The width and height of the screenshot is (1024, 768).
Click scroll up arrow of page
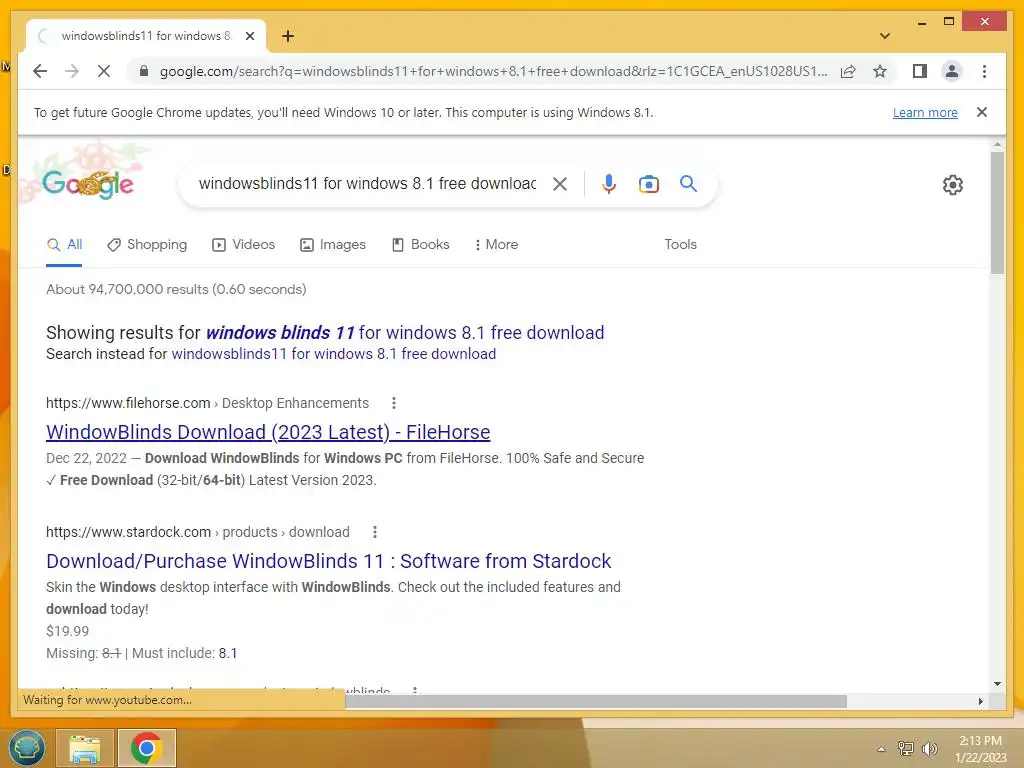[997, 144]
